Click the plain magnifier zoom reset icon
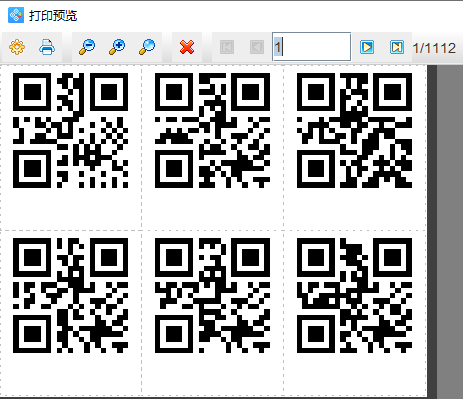The height and width of the screenshot is (399, 463). point(147,47)
